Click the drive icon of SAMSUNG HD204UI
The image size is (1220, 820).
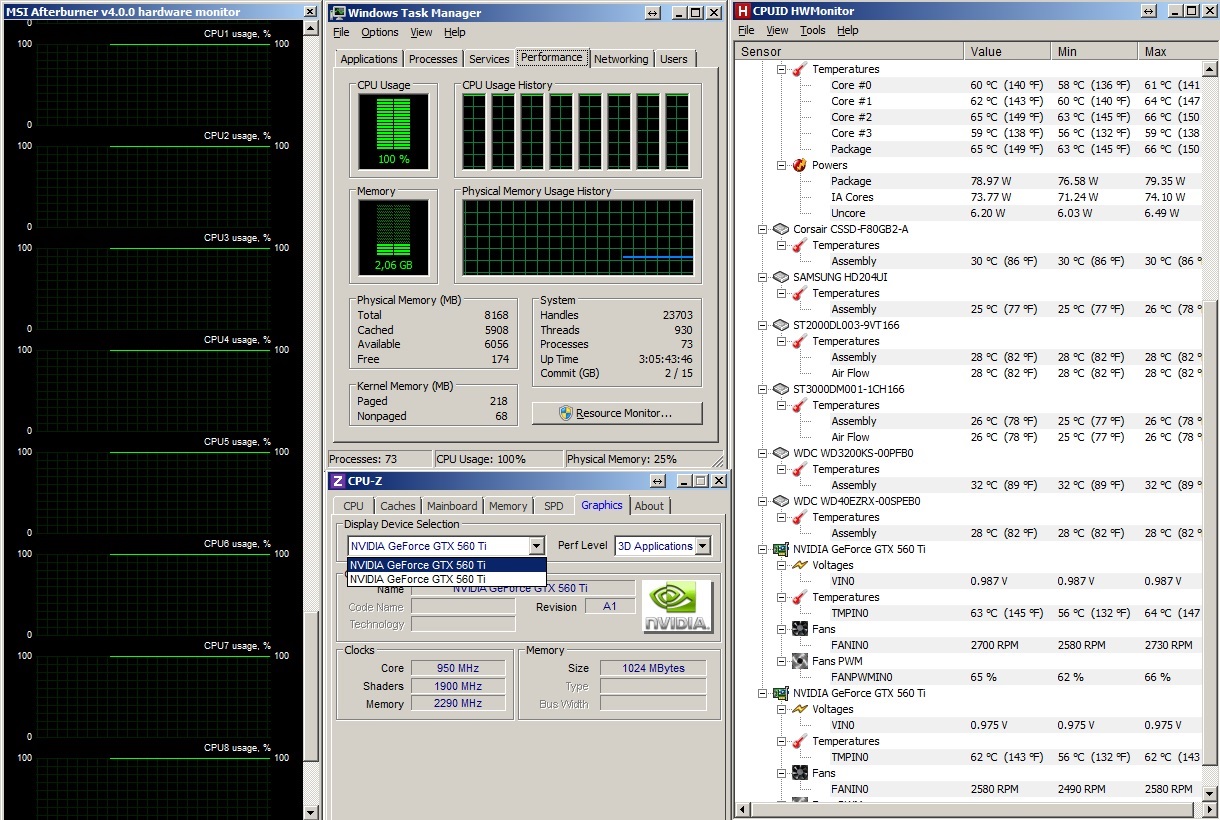[782, 277]
